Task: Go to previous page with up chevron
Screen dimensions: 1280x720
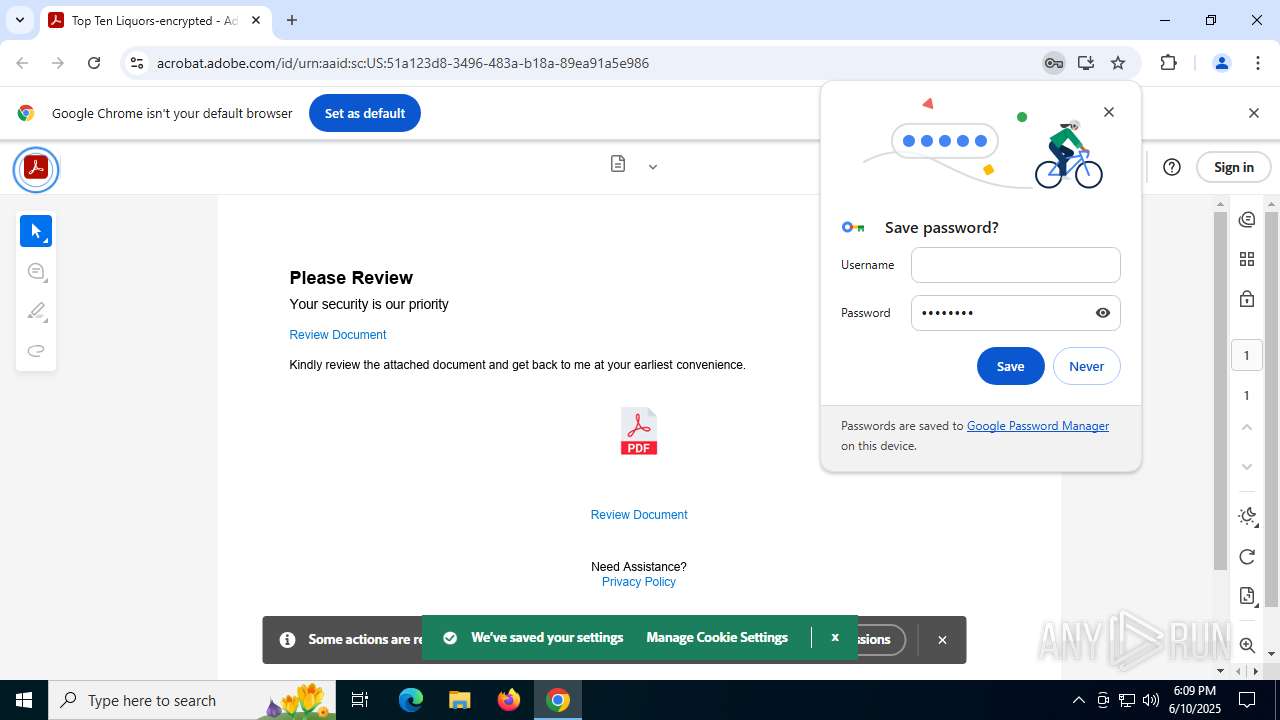Action: point(1247,427)
